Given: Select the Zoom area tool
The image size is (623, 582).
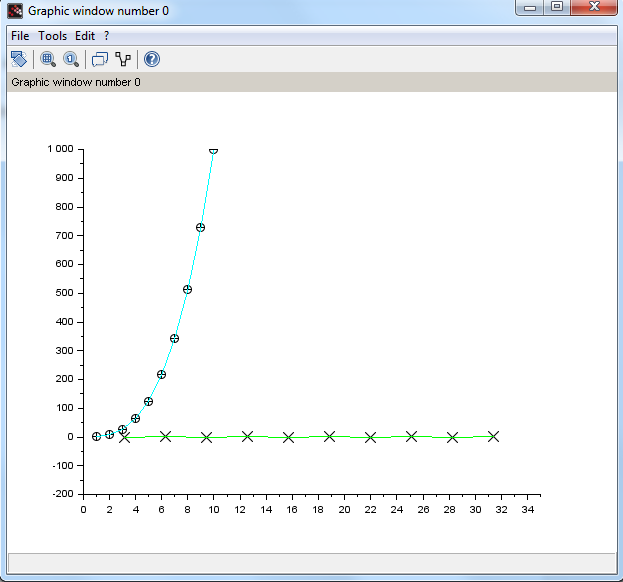Looking at the screenshot, I should pos(48,59).
